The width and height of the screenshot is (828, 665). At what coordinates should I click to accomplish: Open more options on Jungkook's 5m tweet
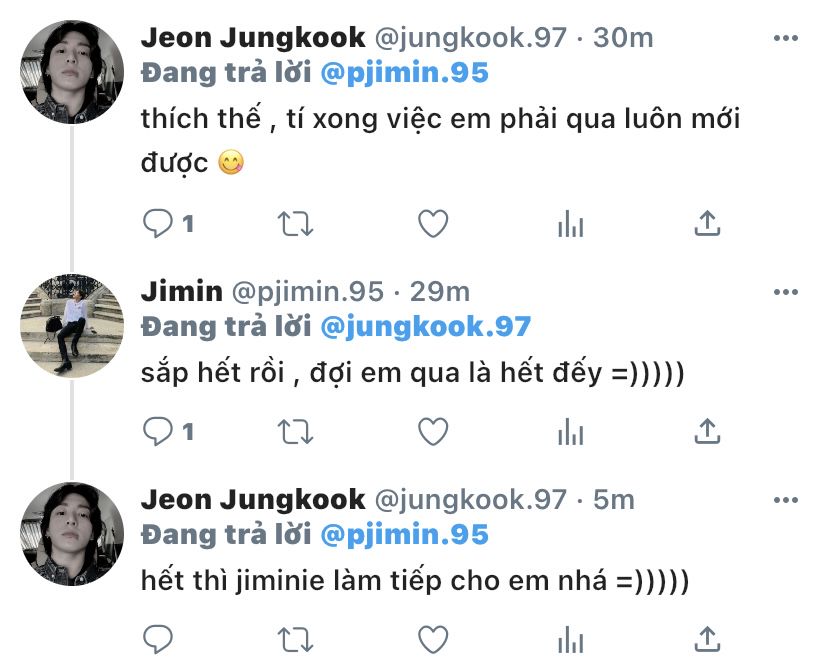[x=786, y=498]
